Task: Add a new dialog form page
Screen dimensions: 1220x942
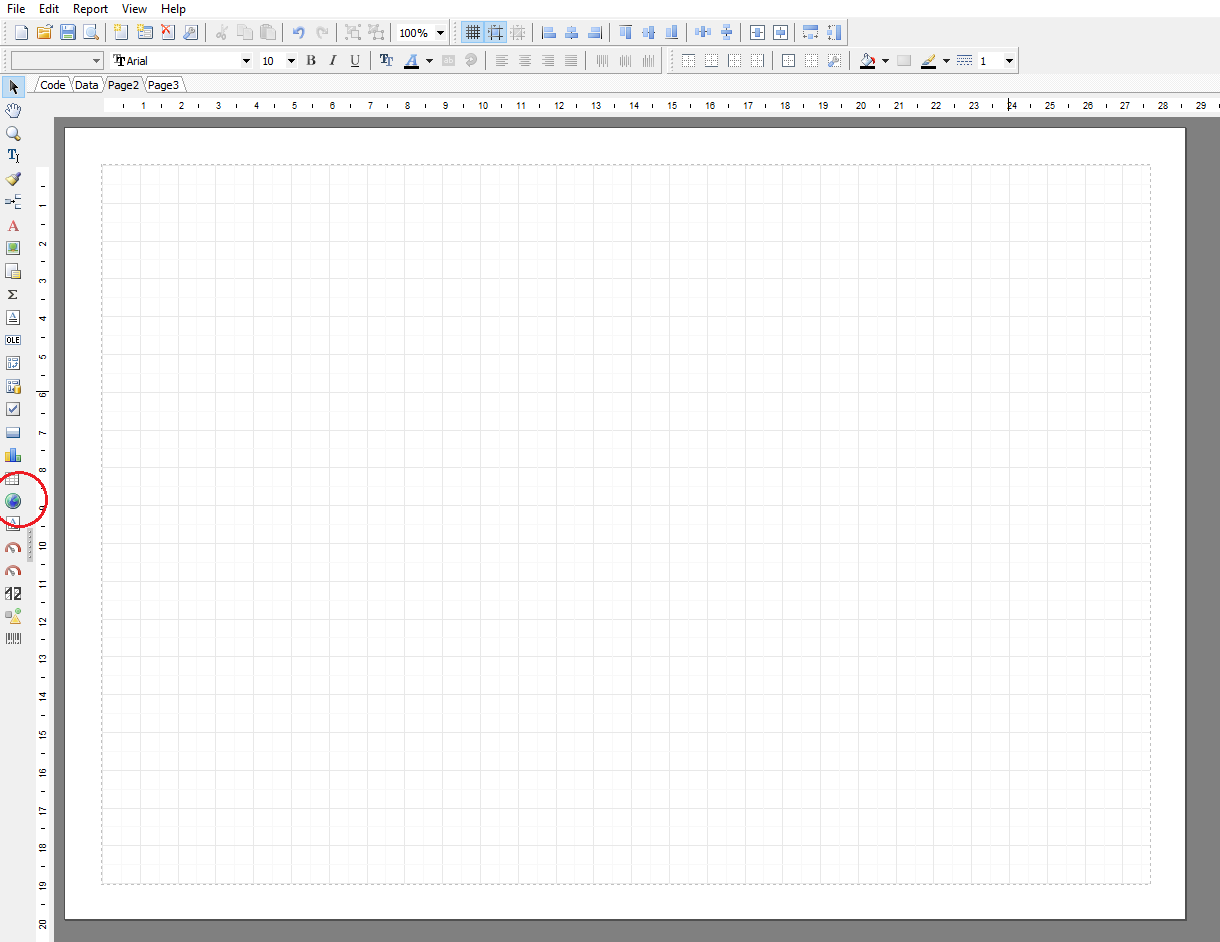Action: point(145,32)
